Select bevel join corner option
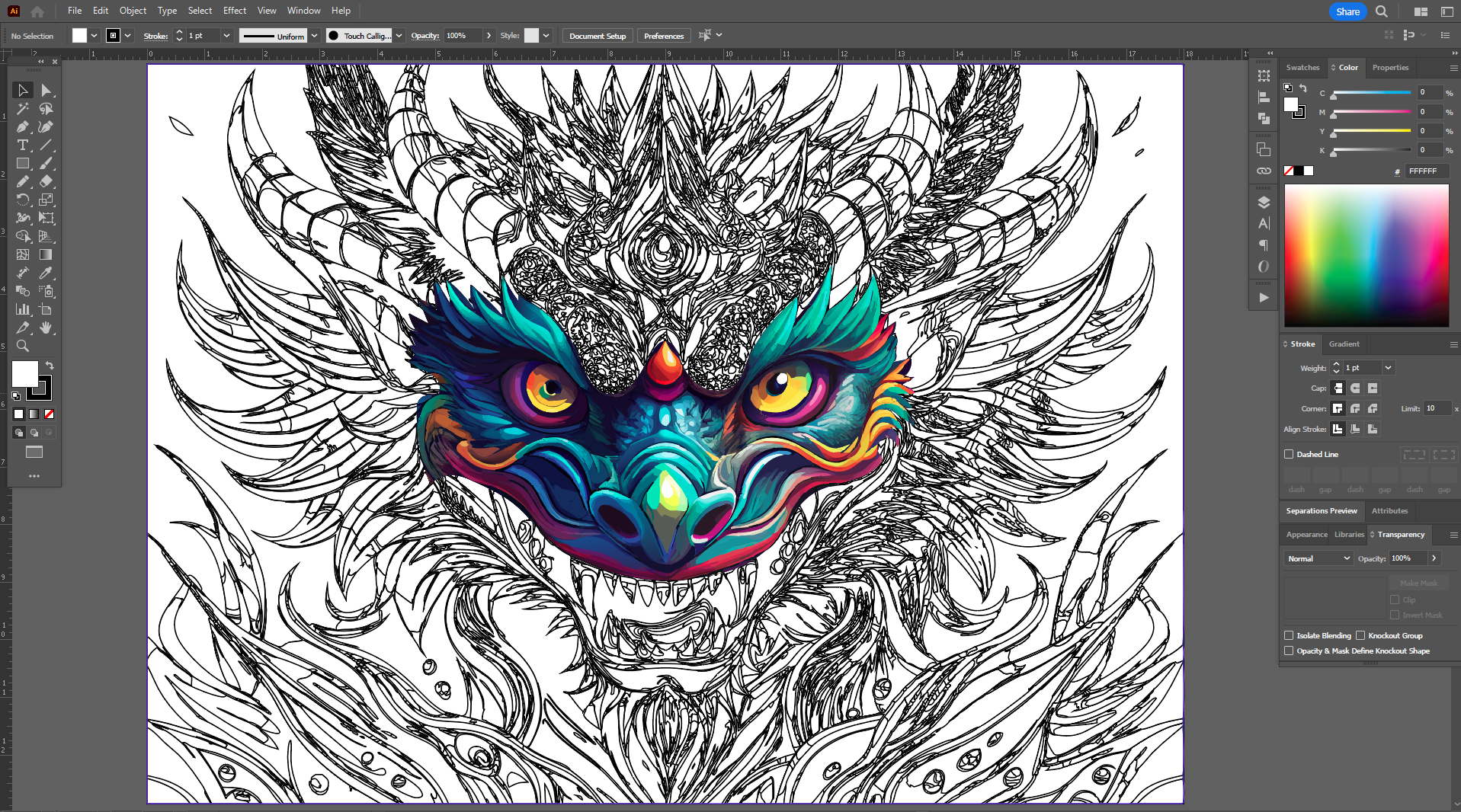This screenshot has width=1461, height=812. (x=1373, y=409)
